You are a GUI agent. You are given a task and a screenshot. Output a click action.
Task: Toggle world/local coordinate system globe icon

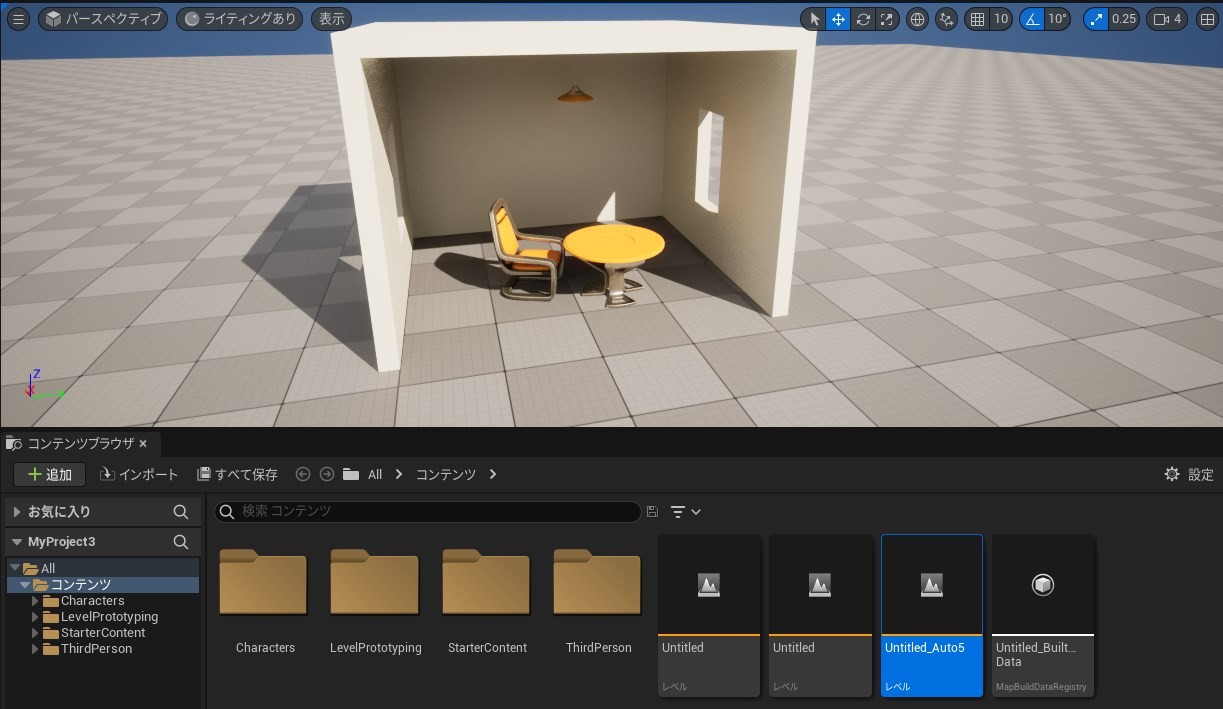(x=917, y=18)
